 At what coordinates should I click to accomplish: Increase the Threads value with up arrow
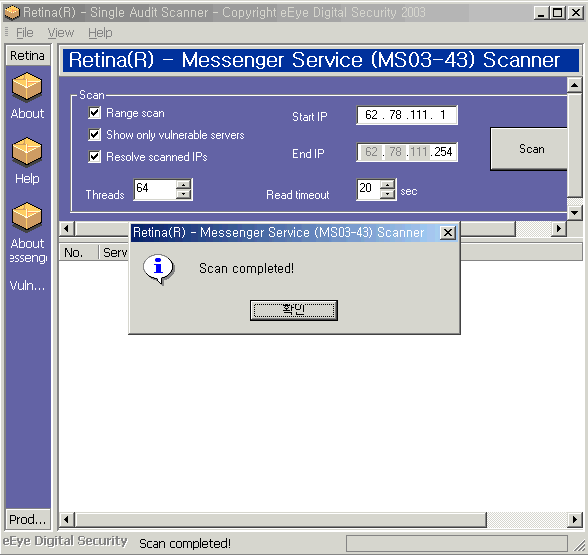tap(183, 184)
